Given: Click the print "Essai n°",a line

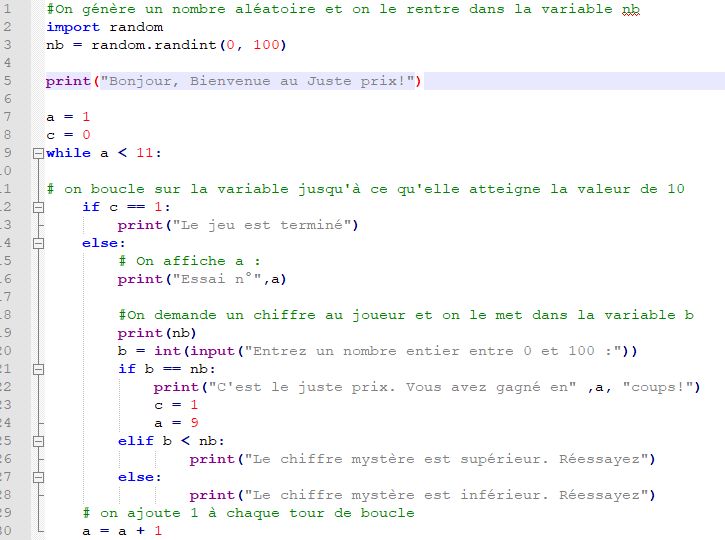Looking at the screenshot, I should click(x=202, y=279).
